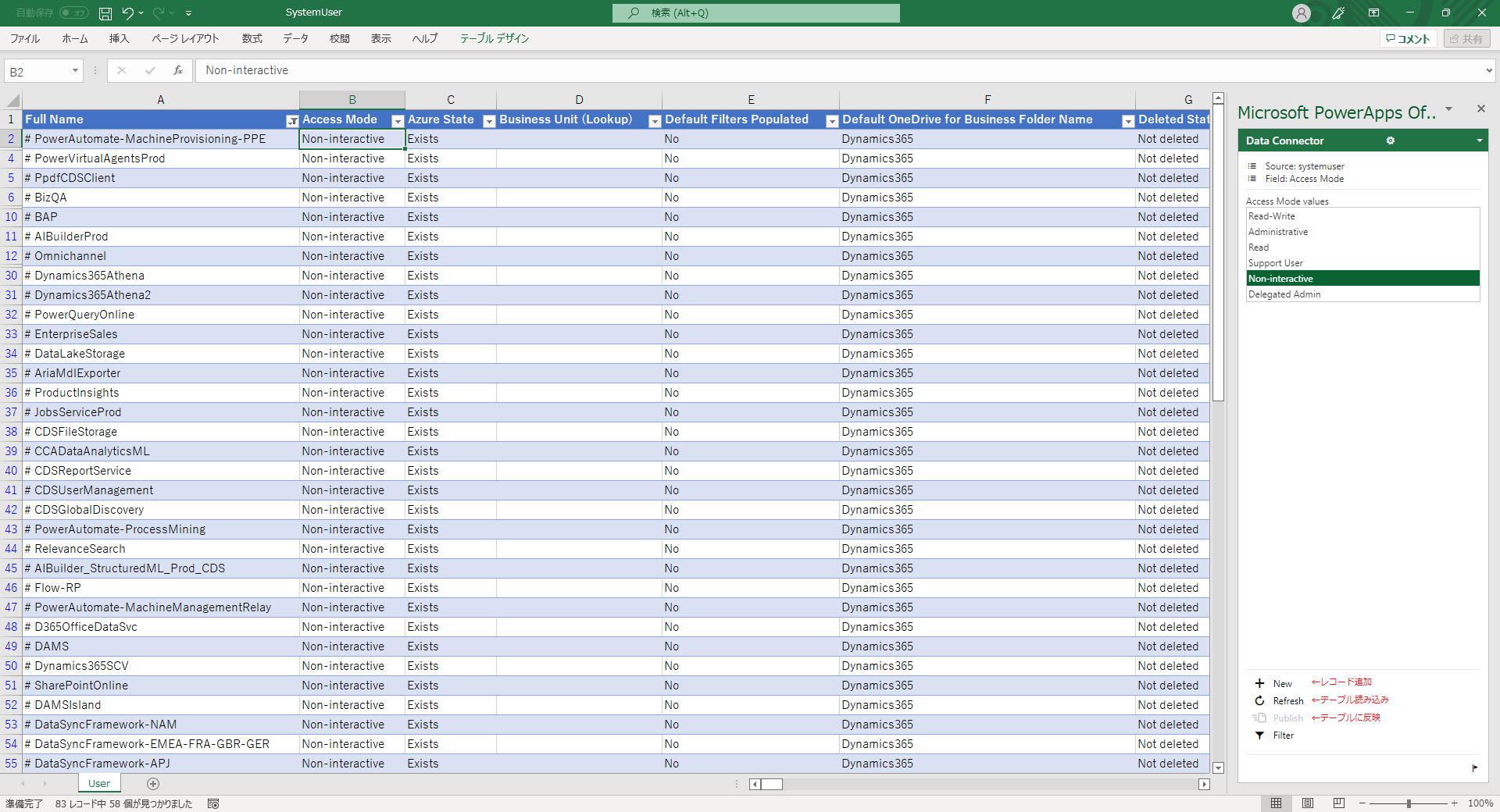Add a new sheet with plus icon
Screen dimensions: 1500x812
coord(153,783)
